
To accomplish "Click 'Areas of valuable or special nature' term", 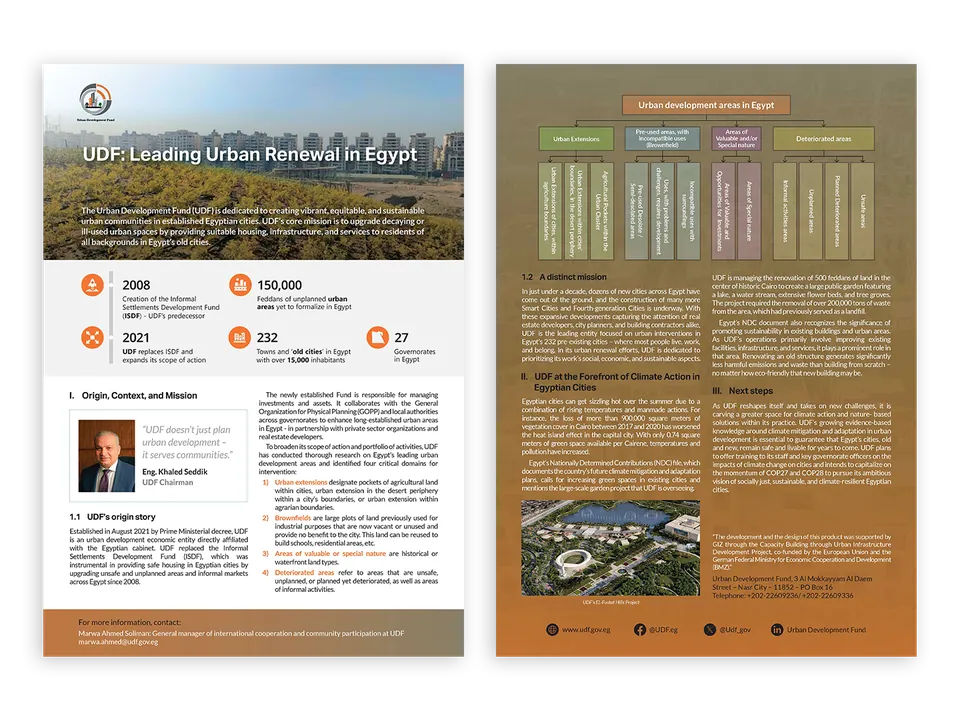I will pyautogui.click(x=330, y=553).
